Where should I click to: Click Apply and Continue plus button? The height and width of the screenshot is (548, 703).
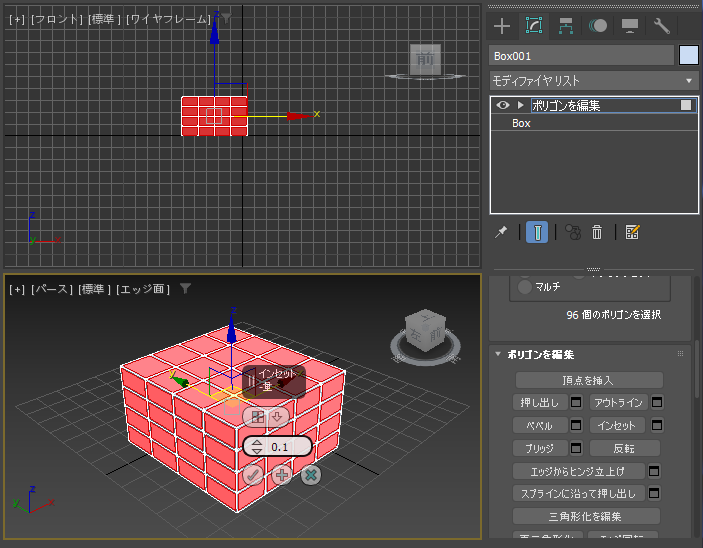(282, 475)
